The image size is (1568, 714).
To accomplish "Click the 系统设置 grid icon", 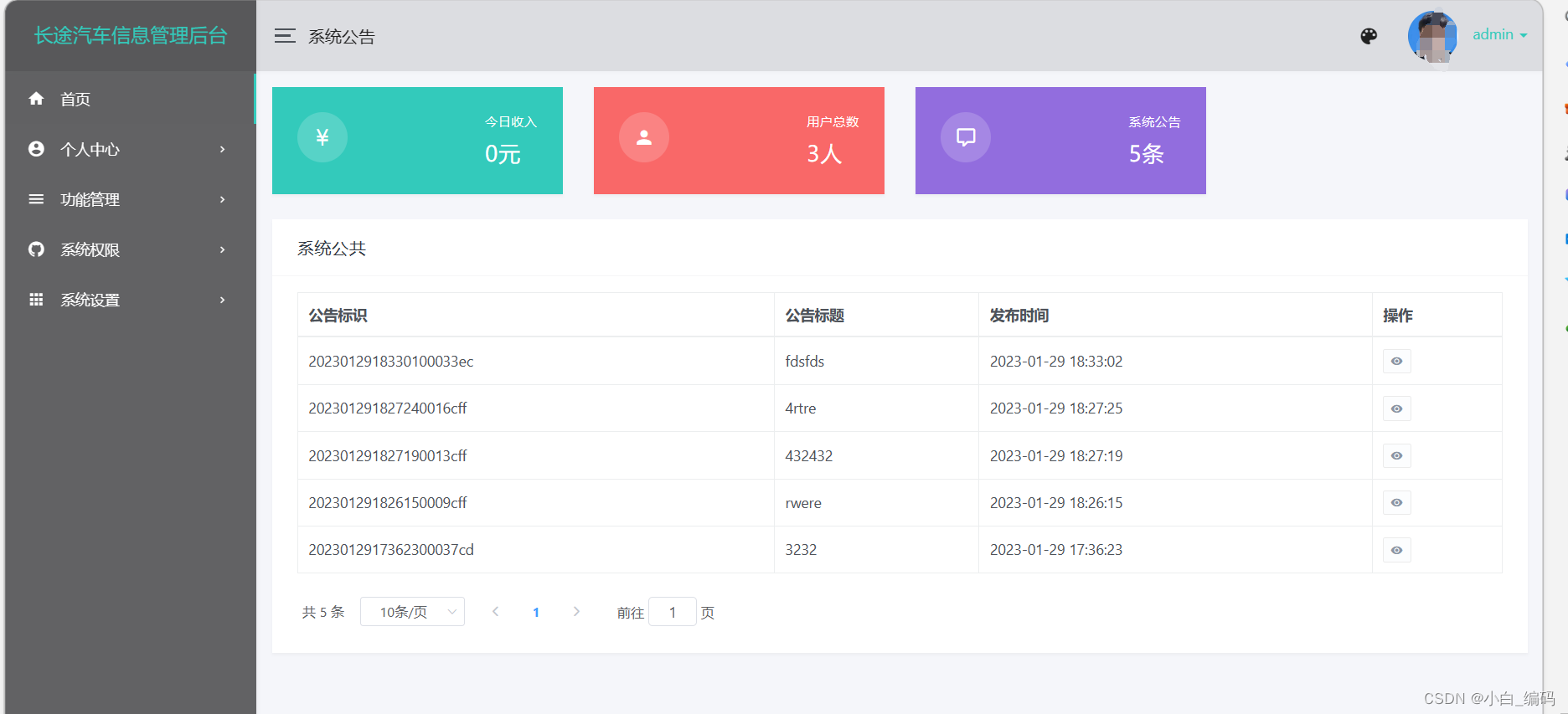I will point(36,300).
